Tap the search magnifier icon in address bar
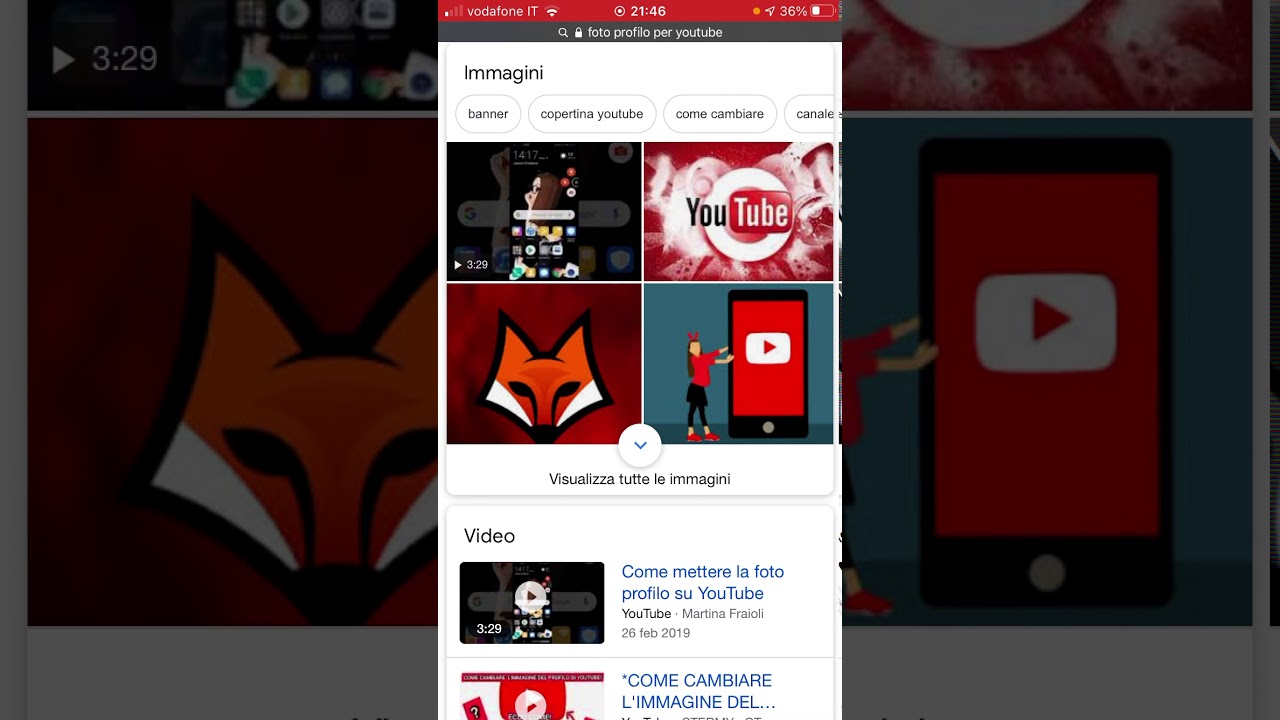Image resolution: width=1280 pixels, height=720 pixels. click(563, 33)
